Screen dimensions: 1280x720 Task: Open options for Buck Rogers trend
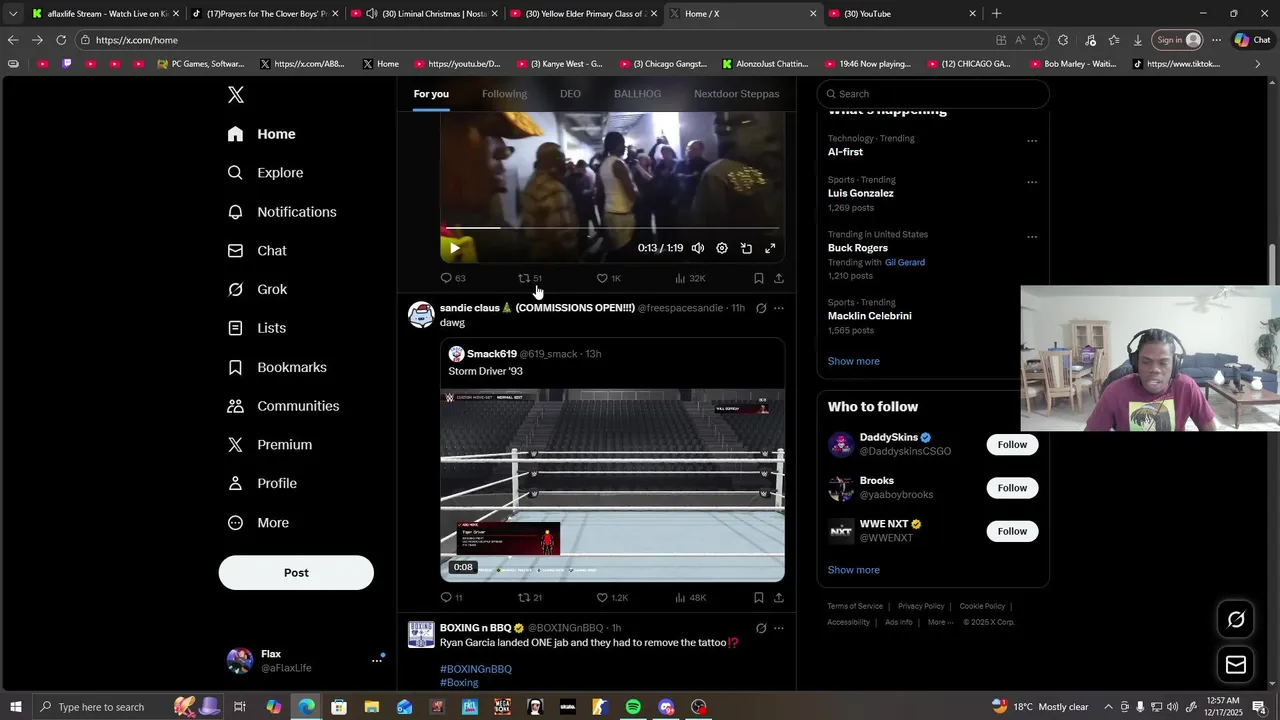click(x=1032, y=237)
